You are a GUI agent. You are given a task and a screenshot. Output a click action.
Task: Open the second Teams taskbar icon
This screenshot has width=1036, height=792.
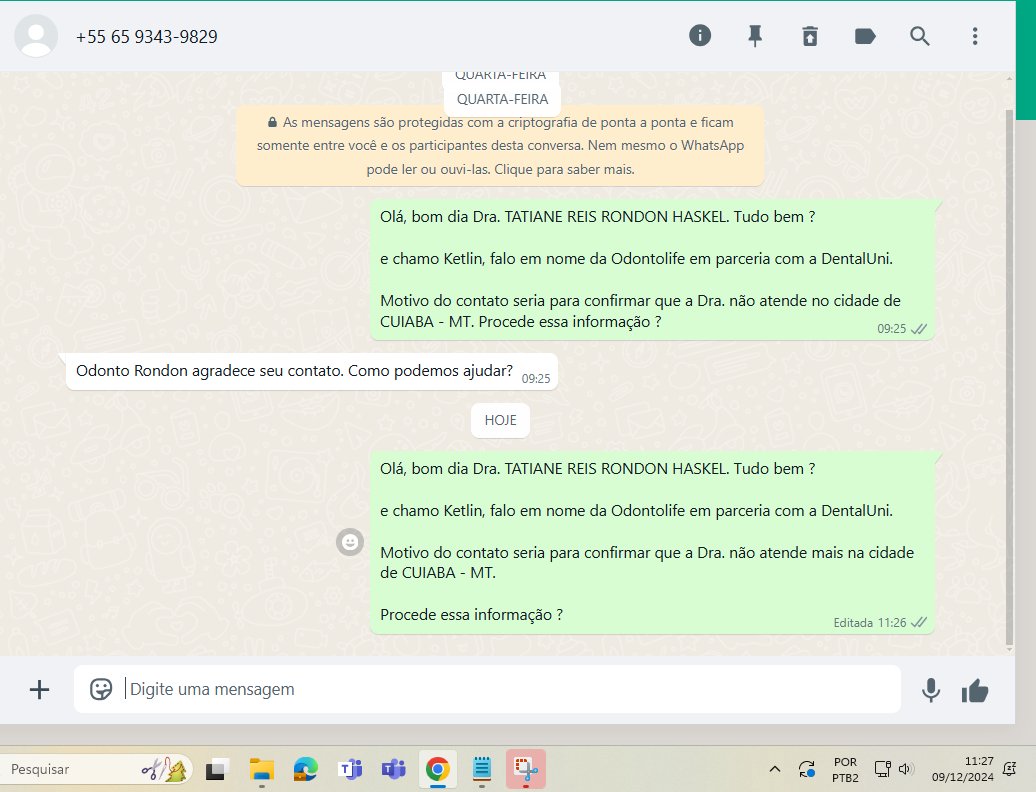[393, 770]
